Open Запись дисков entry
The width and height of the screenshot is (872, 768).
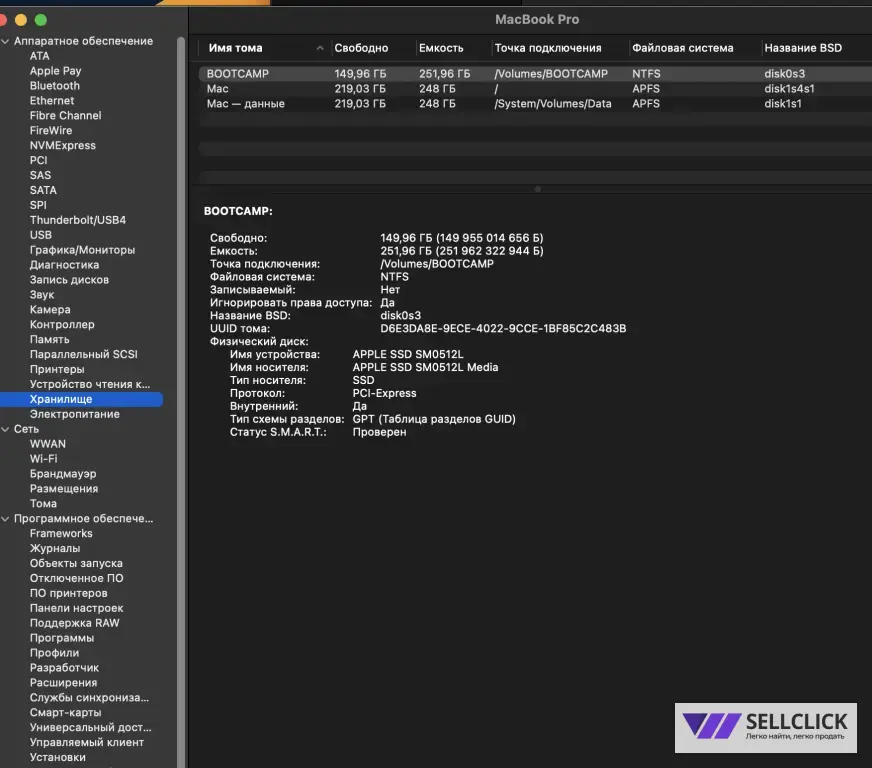point(70,280)
